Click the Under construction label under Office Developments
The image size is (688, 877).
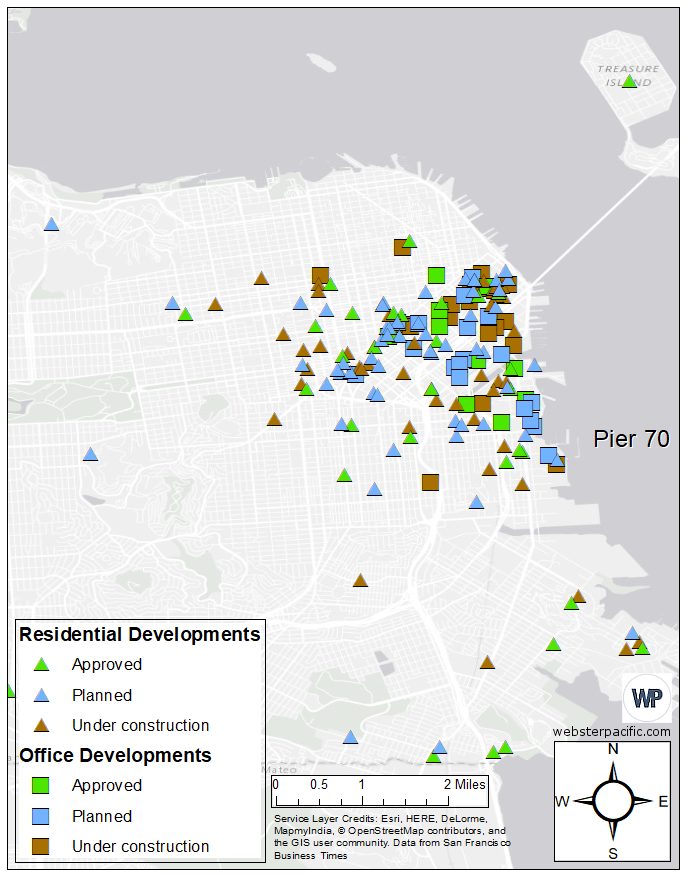[140, 846]
